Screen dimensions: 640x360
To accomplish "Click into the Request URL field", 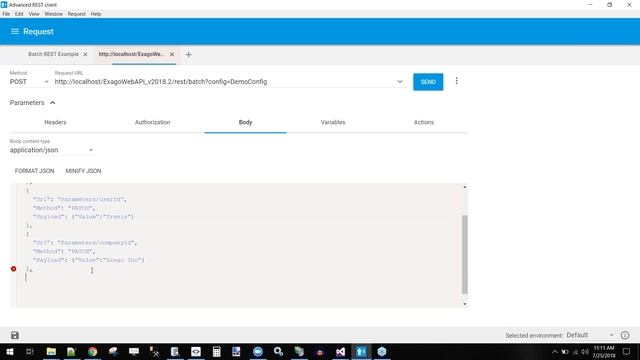I will tap(224, 82).
